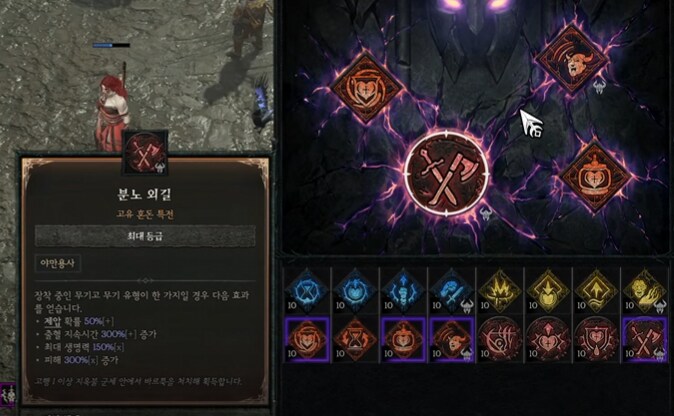Select the yellow spiky burst perk
This screenshot has height=416, width=674.
[x=500, y=292]
